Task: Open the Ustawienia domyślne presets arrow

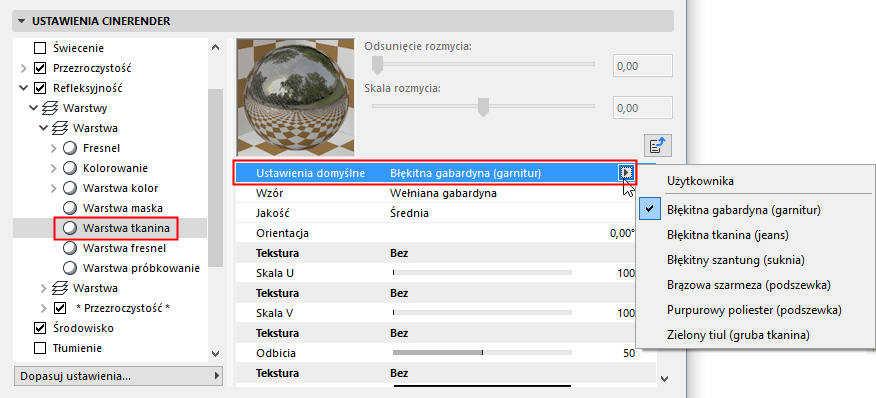Action: tap(627, 173)
